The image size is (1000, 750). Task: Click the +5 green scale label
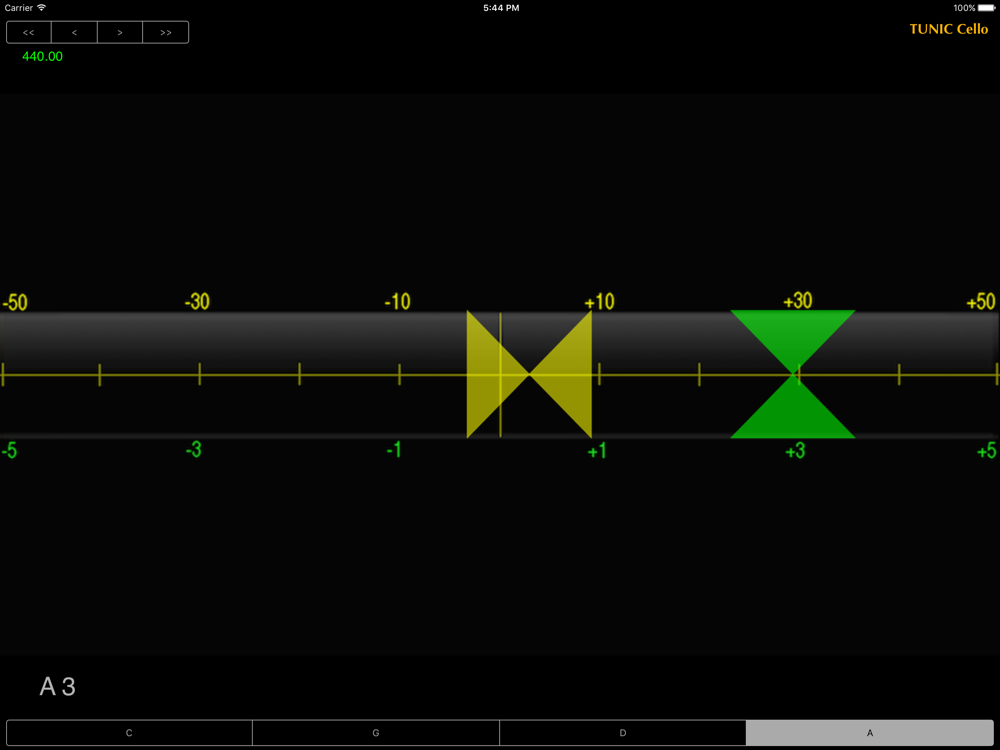click(987, 452)
